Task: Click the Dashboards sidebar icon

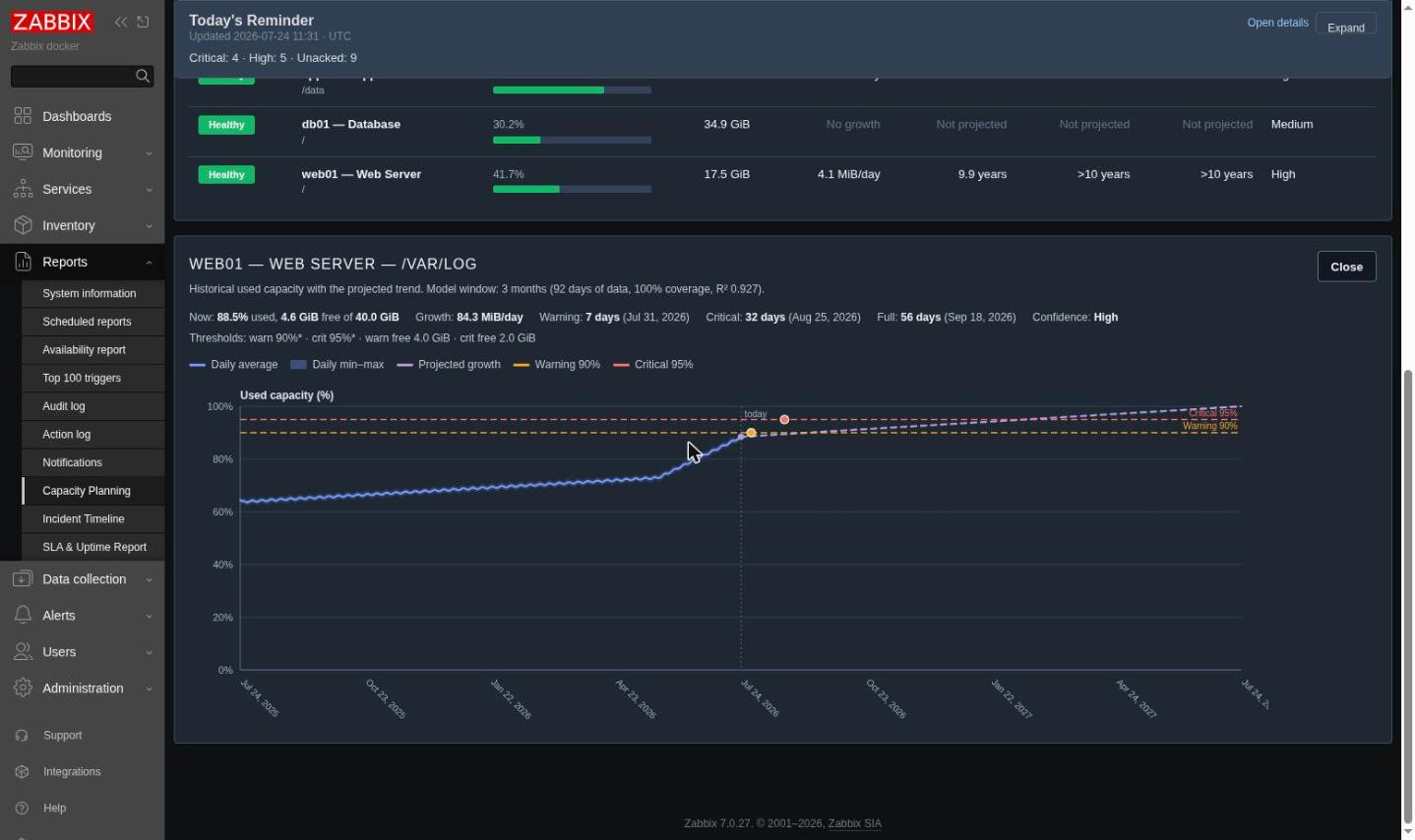Action: 23,116
